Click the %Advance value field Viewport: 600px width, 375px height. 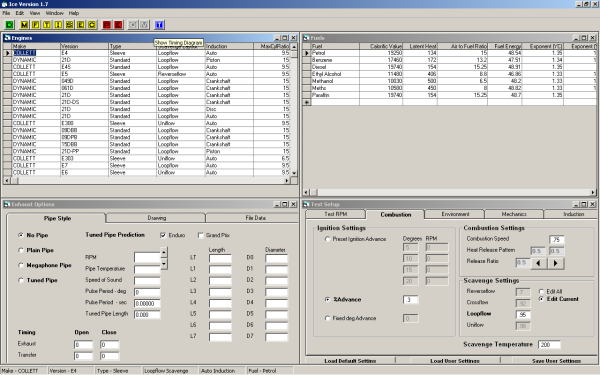[x=410, y=300]
